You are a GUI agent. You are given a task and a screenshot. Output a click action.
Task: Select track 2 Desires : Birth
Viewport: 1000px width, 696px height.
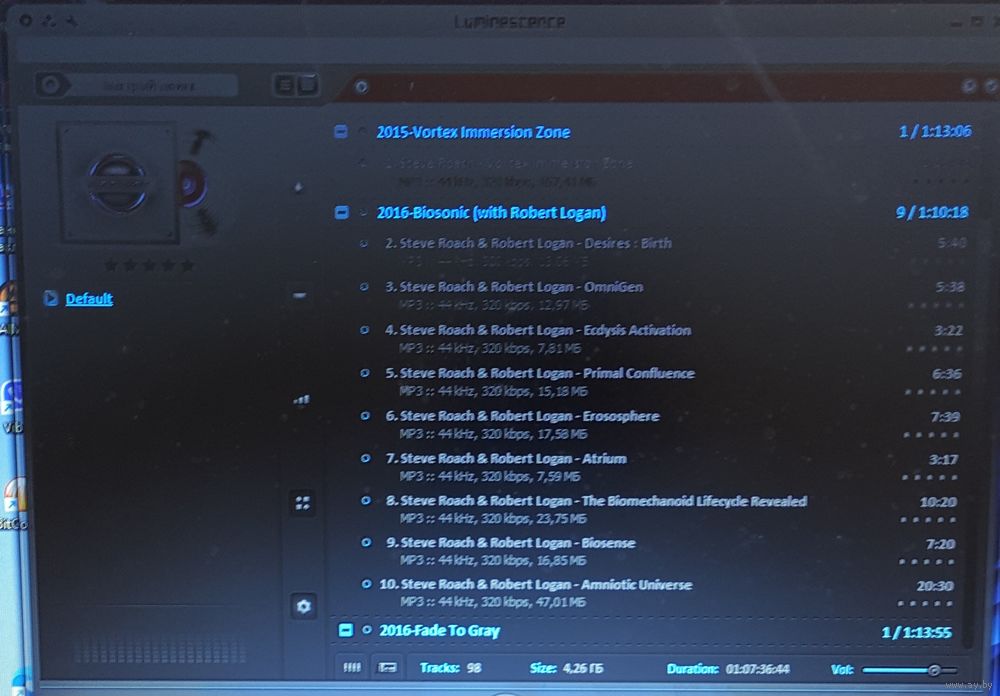(x=528, y=243)
